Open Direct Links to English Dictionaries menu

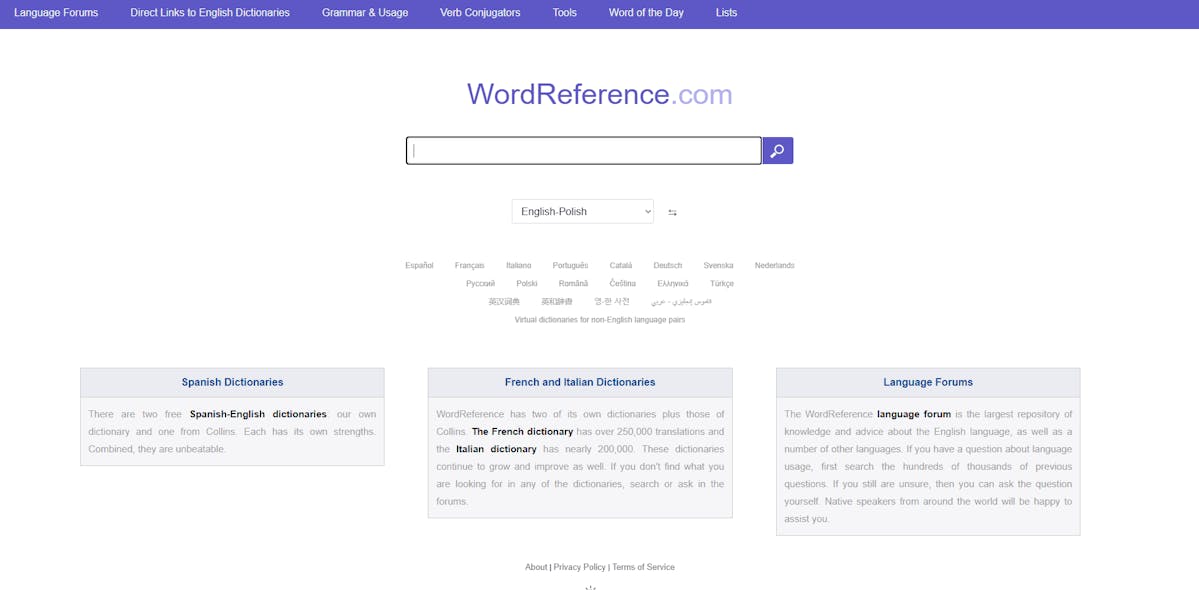coord(210,13)
